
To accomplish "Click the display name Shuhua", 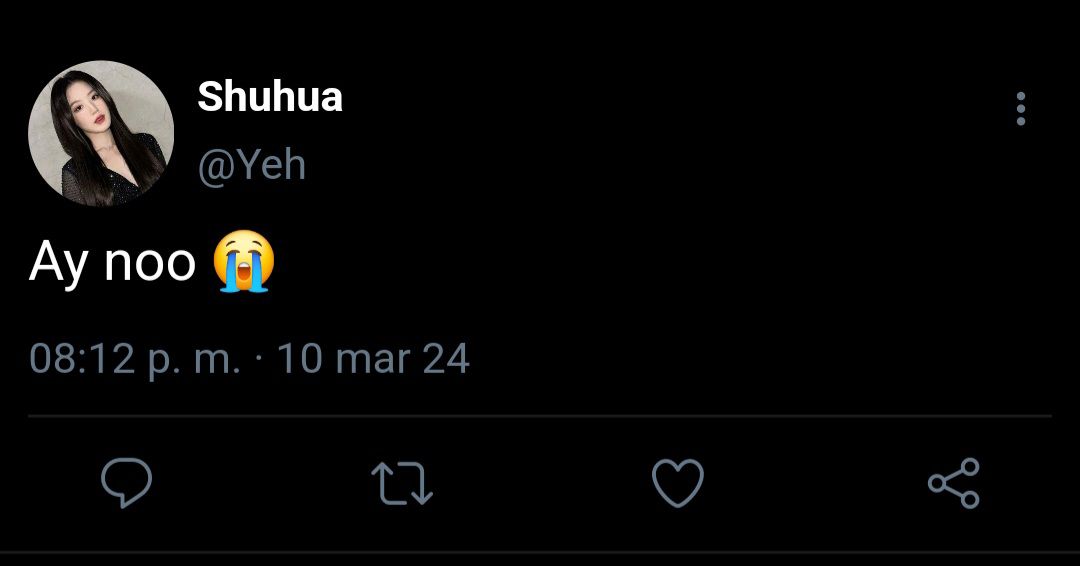I will [270, 96].
